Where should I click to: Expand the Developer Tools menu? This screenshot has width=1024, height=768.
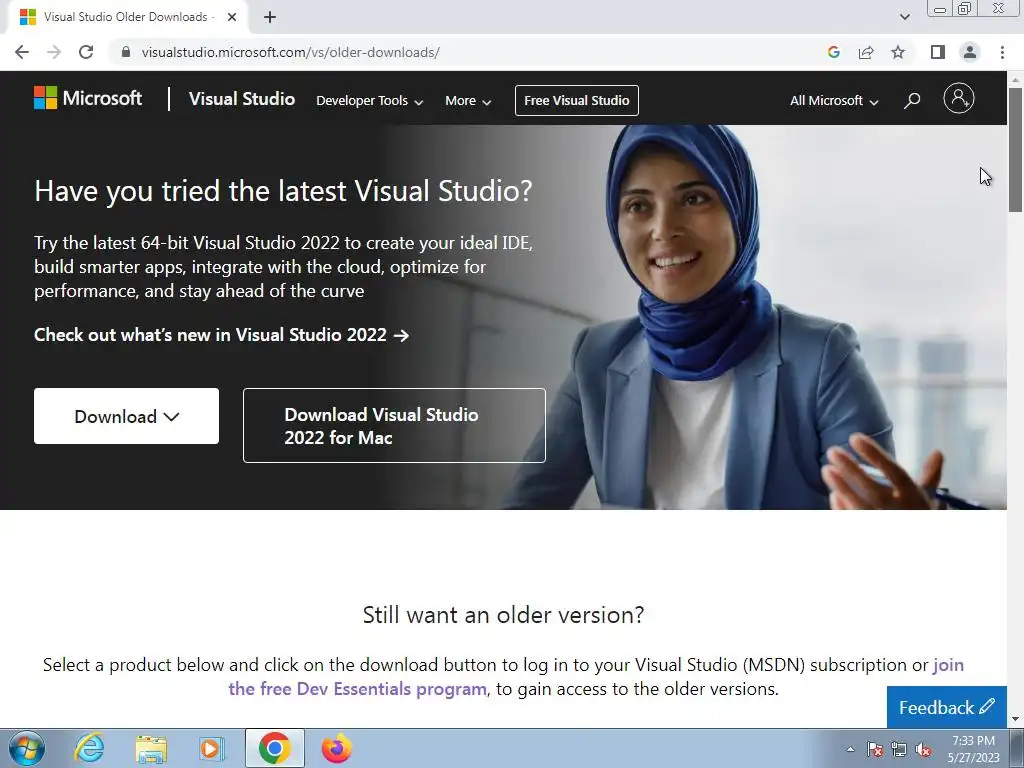[x=370, y=101]
